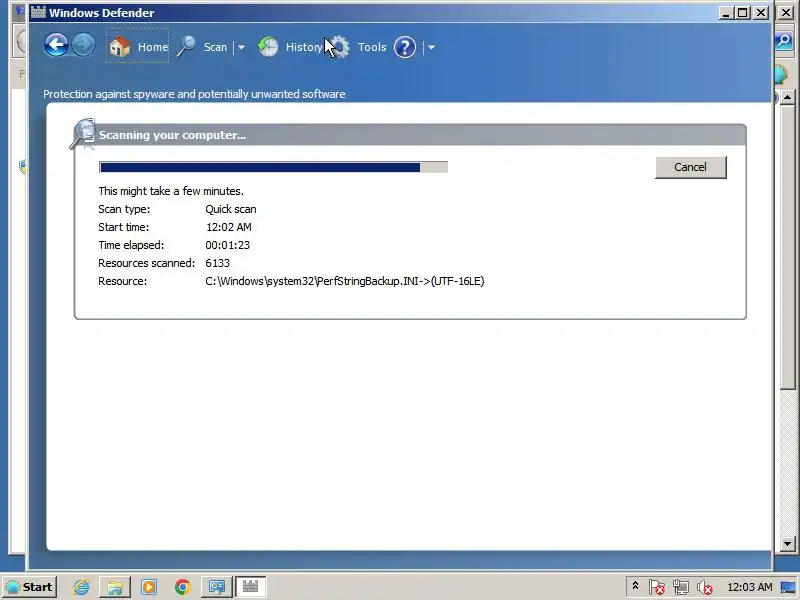Screen dimensions: 800x600
Task: Click the 'Quick scan' scan type value
Action: pos(231,209)
